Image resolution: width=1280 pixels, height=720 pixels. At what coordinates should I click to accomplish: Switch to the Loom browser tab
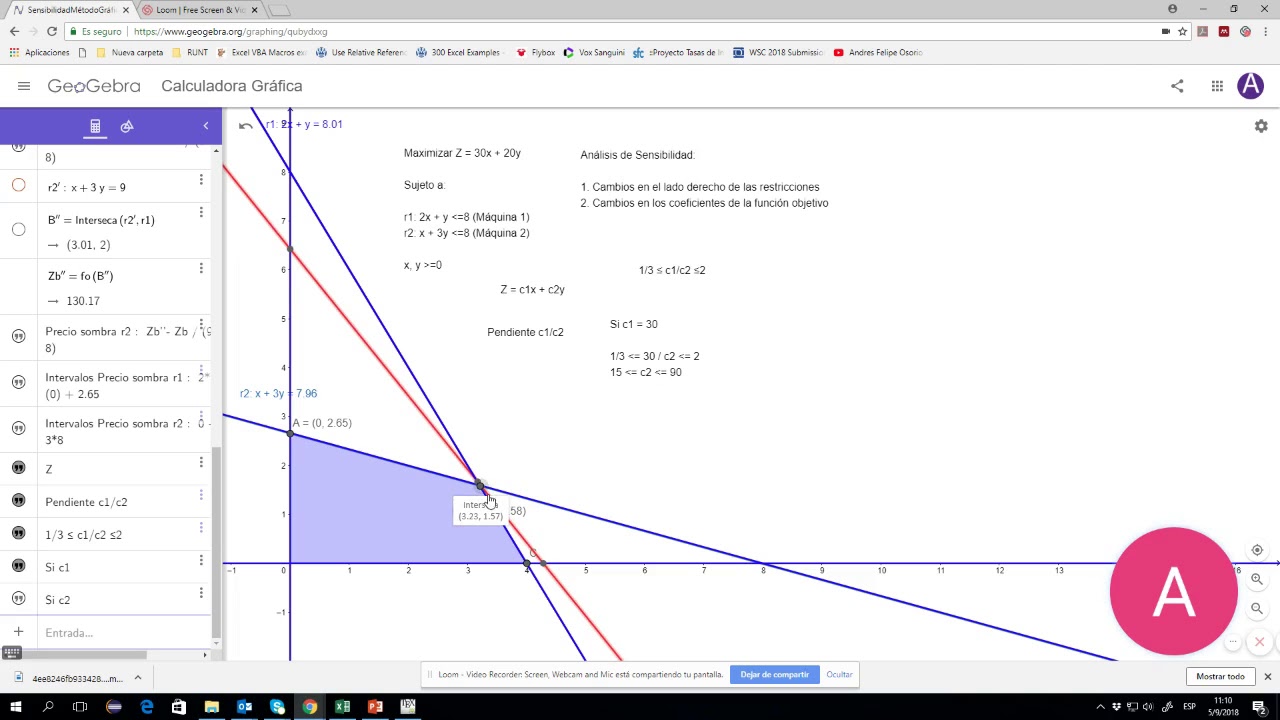click(200, 10)
